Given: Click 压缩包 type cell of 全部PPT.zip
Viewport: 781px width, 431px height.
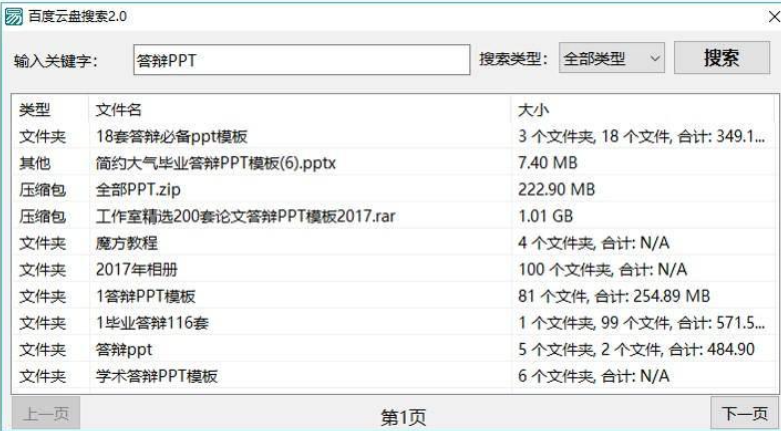Looking at the screenshot, I should tap(42, 189).
